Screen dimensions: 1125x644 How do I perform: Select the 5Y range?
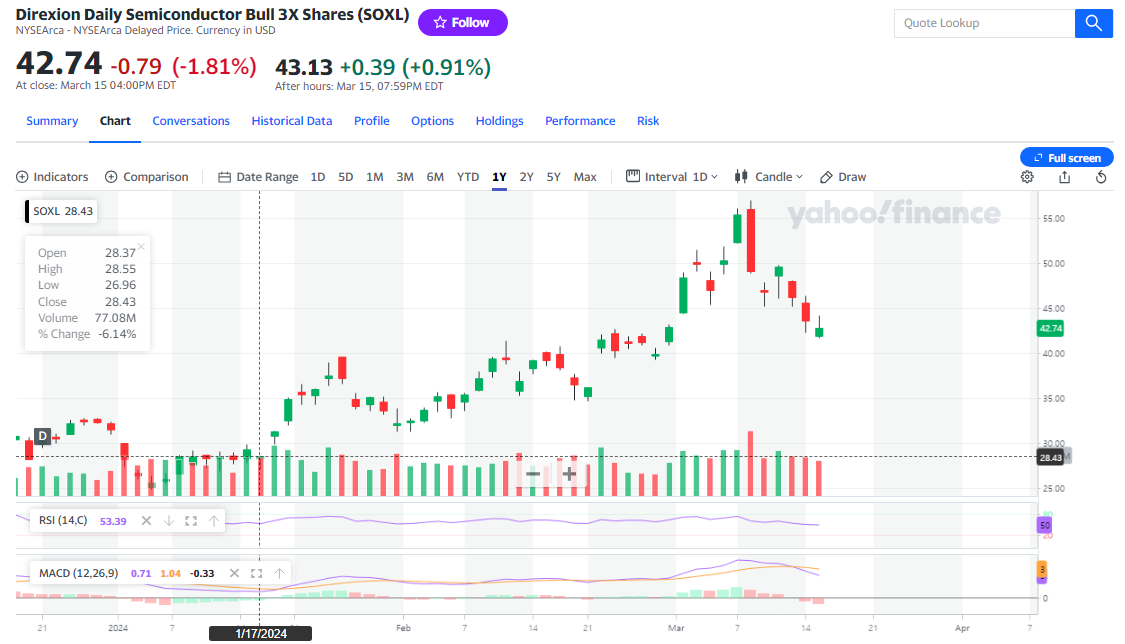pyautogui.click(x=553, y=177)
